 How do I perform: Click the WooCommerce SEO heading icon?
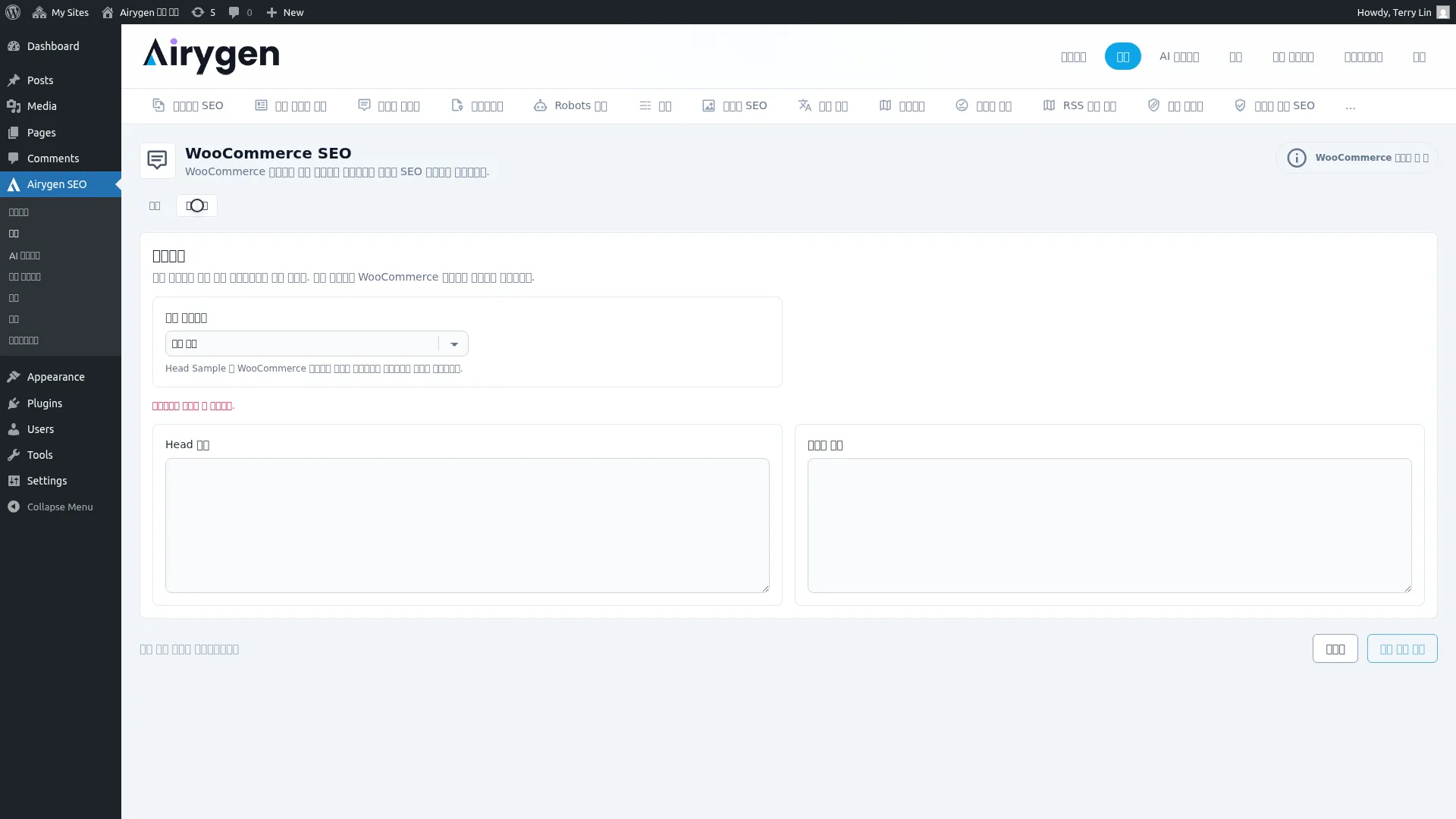pos(158,161)
